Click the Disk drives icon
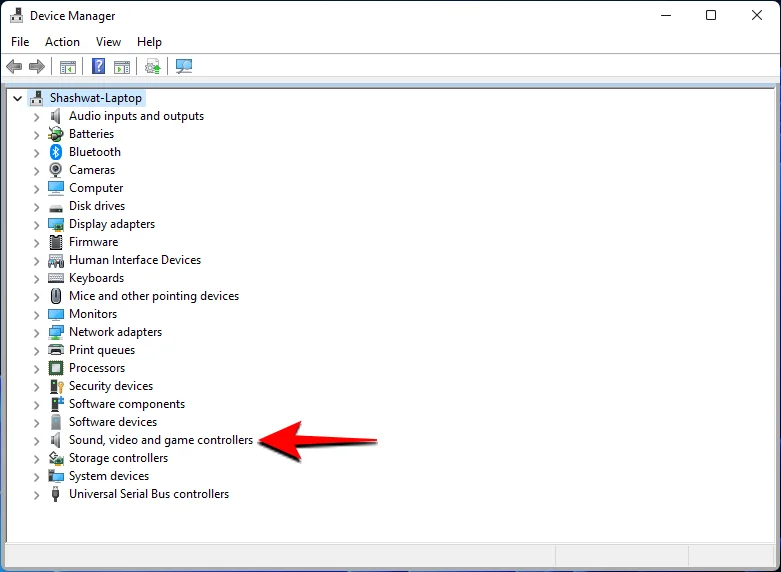 (x=56, y=207)
